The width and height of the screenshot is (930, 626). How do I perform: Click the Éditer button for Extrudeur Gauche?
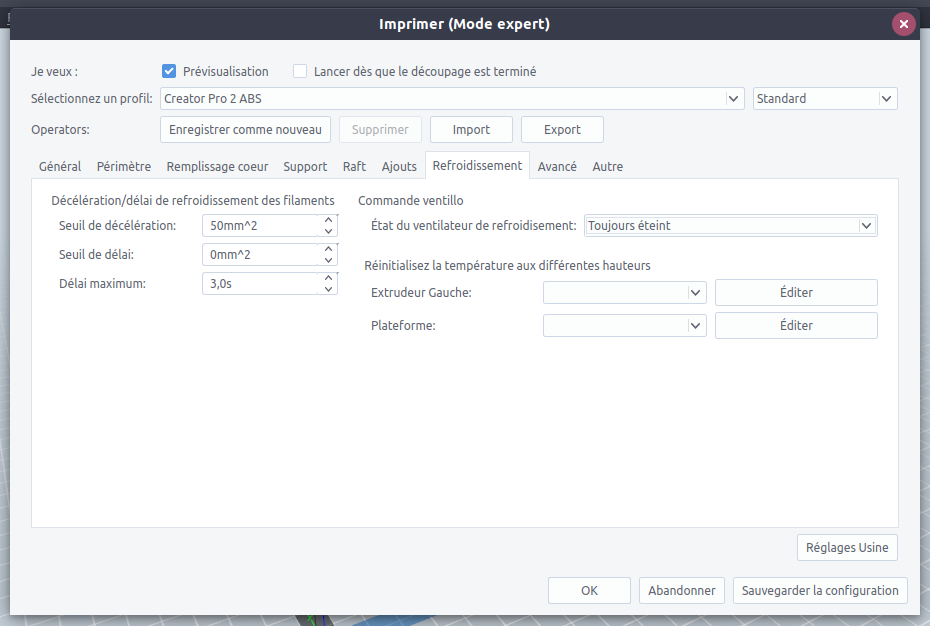(796, 293)
